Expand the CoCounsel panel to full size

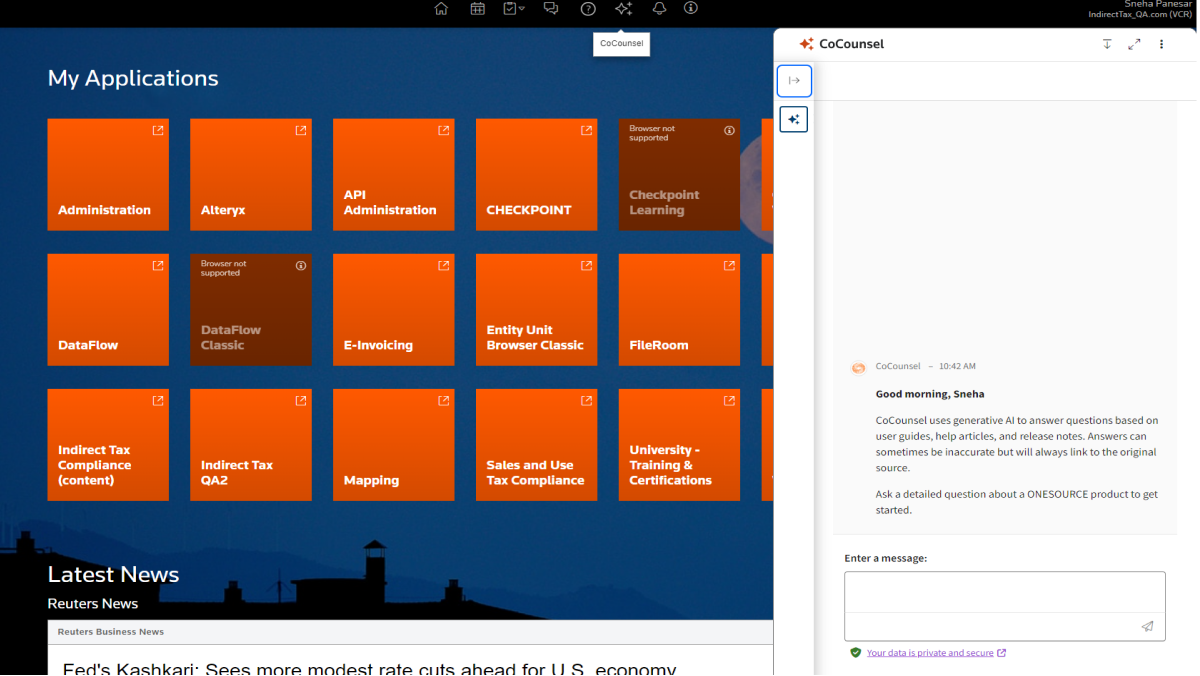click(1134, 44)
